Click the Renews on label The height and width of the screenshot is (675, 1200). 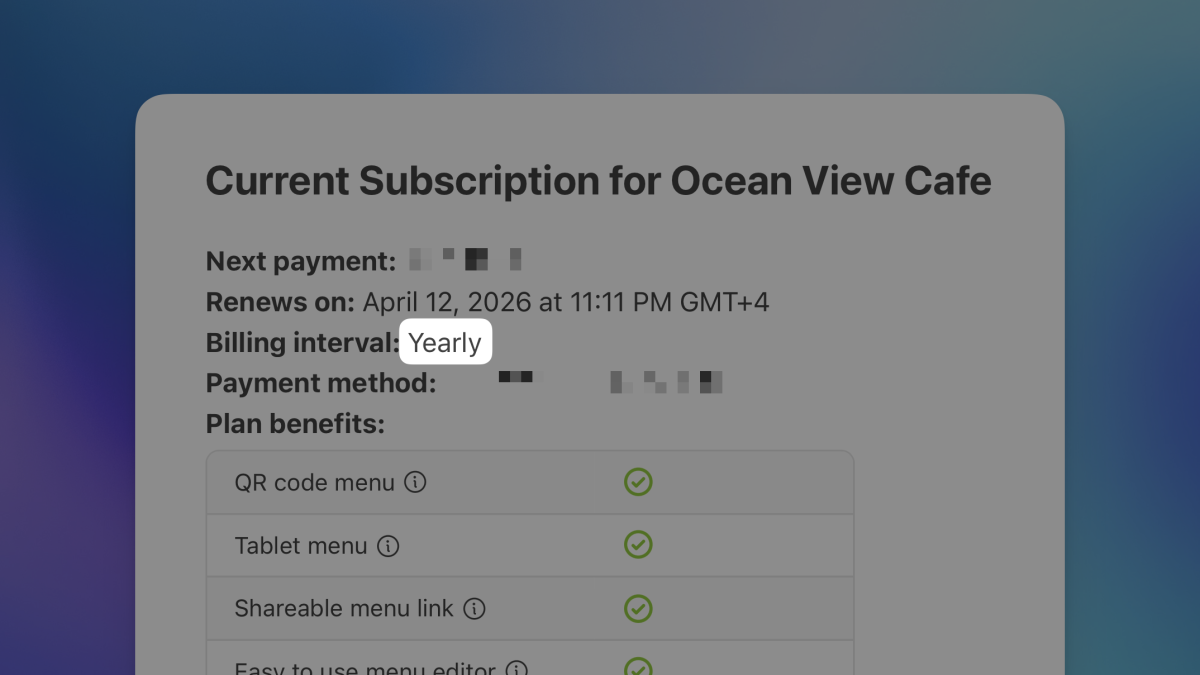(280, 302)
